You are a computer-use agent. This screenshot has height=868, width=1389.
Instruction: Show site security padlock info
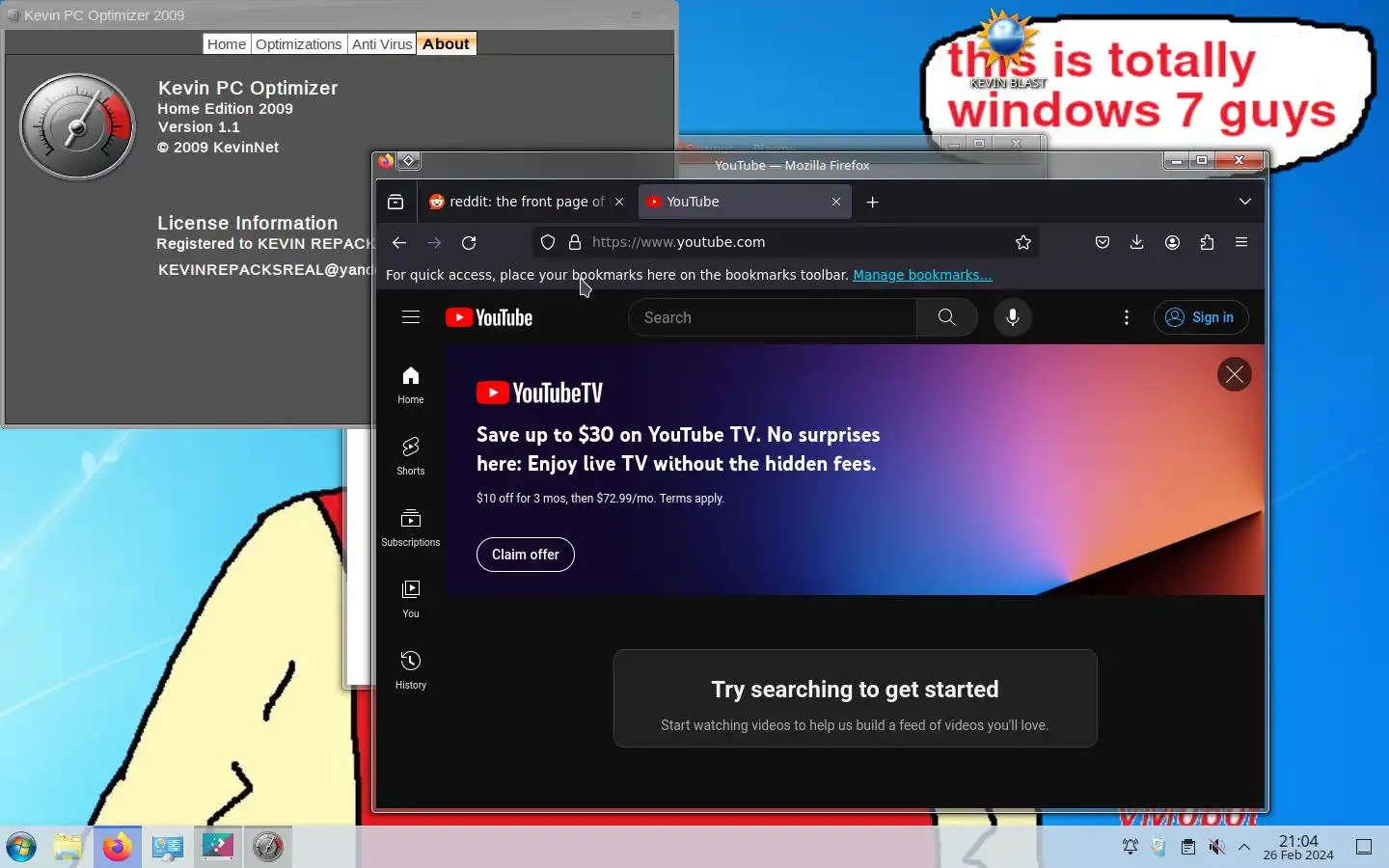pos(575,242)
